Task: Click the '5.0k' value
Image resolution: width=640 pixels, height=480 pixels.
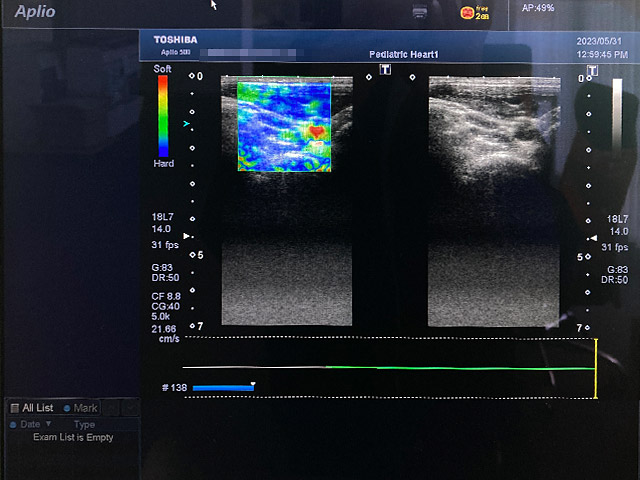Action: [x=161, y=316]
